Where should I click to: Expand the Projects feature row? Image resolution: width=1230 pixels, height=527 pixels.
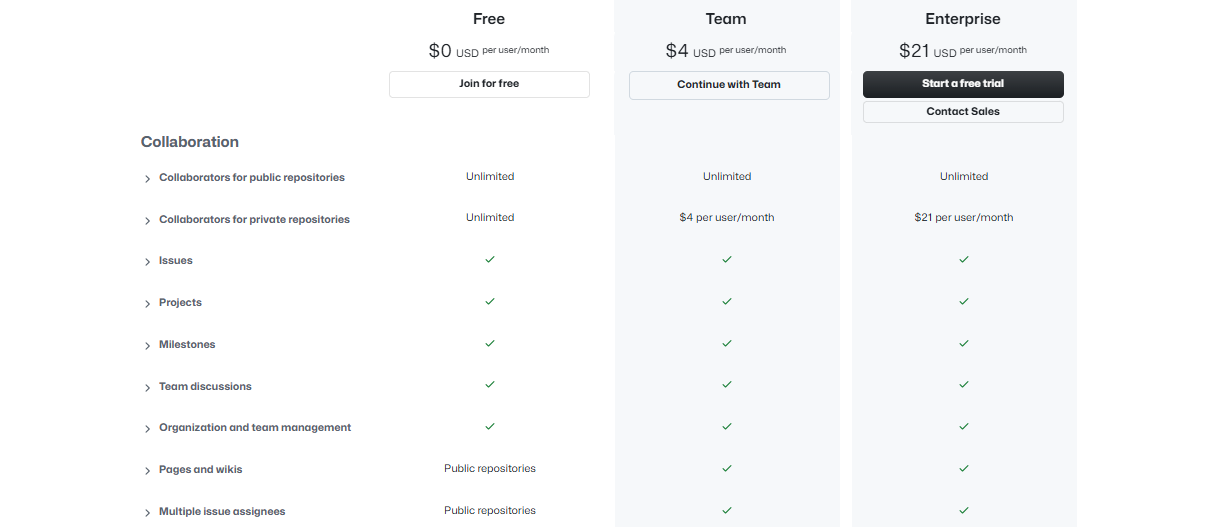tap(147, 304)
